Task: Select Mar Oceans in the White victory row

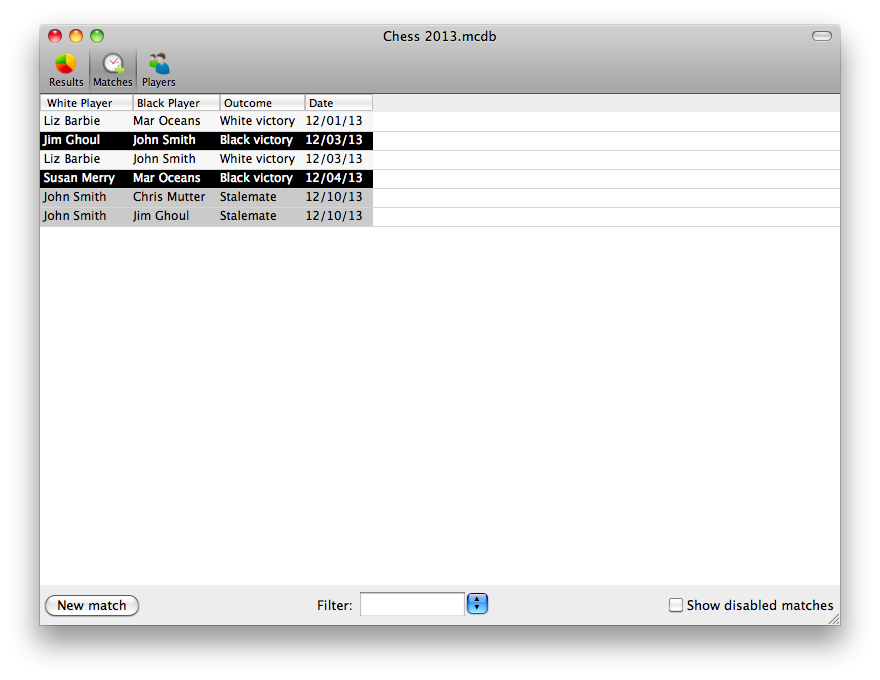Action: click(167, 121)
